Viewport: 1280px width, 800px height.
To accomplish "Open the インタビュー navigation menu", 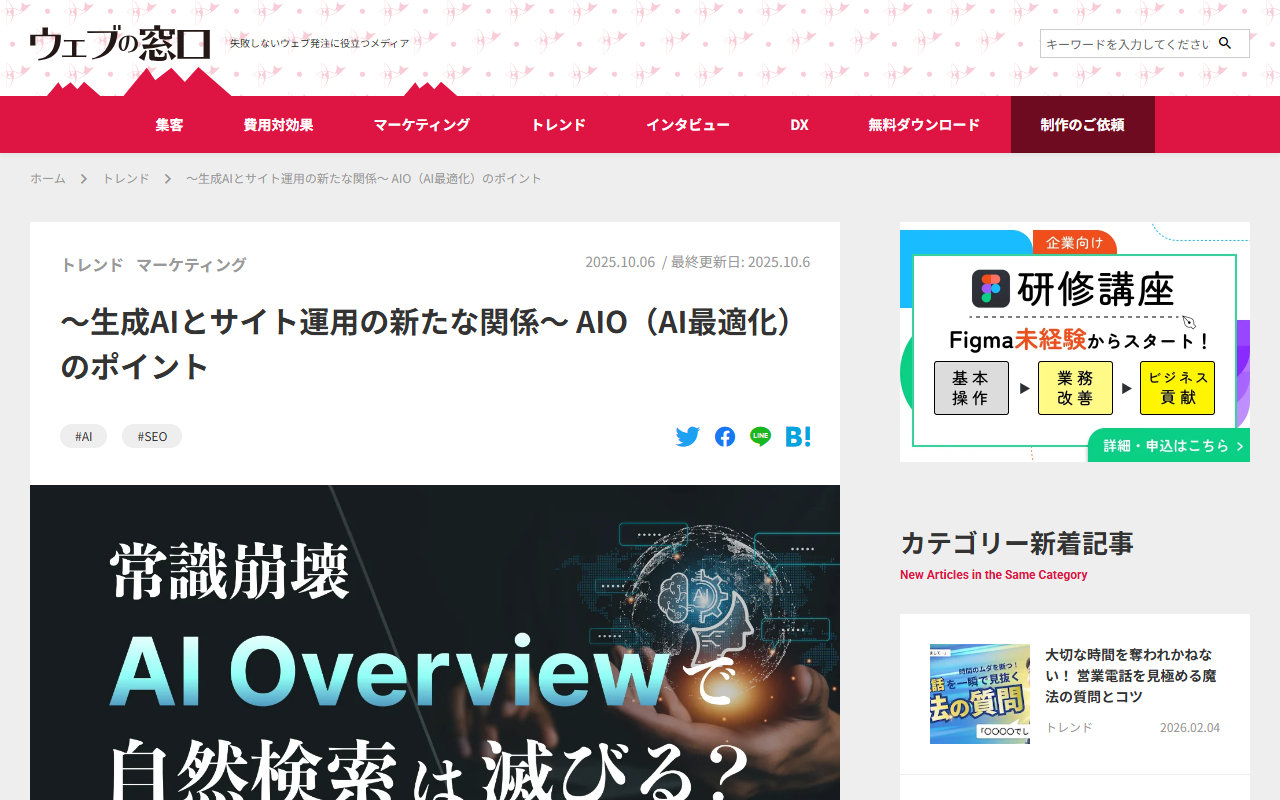I will coord(688,125).
